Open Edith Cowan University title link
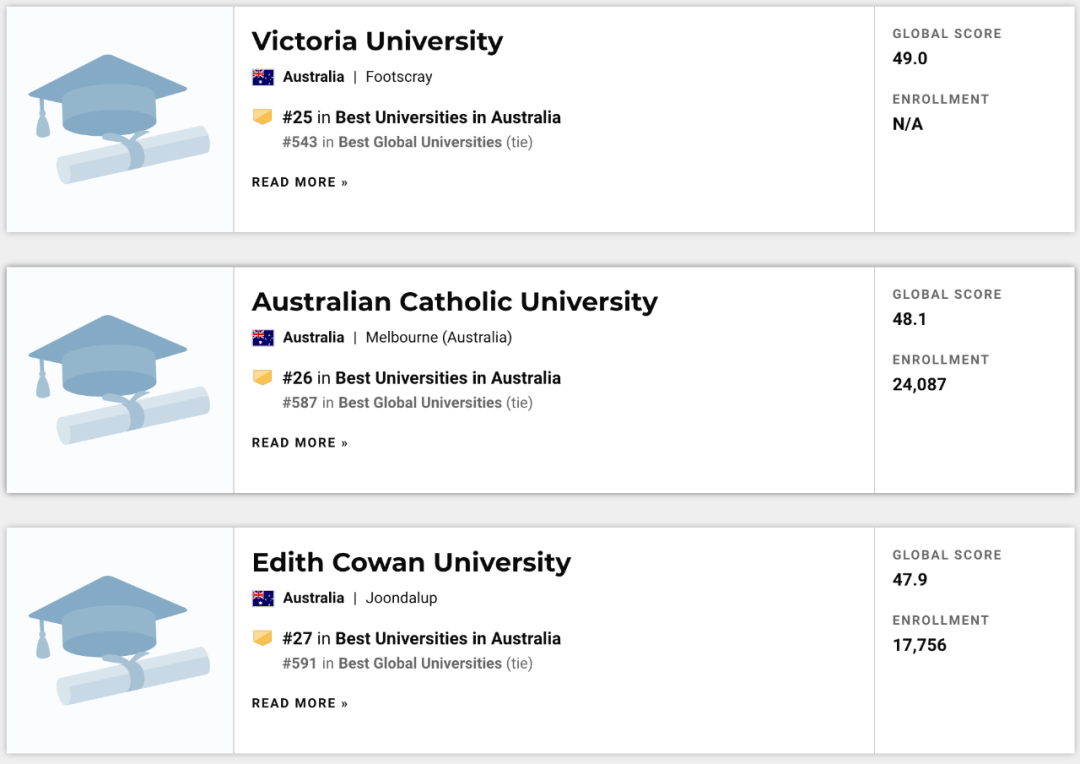The image size is (1080, 764). (411, 563)
